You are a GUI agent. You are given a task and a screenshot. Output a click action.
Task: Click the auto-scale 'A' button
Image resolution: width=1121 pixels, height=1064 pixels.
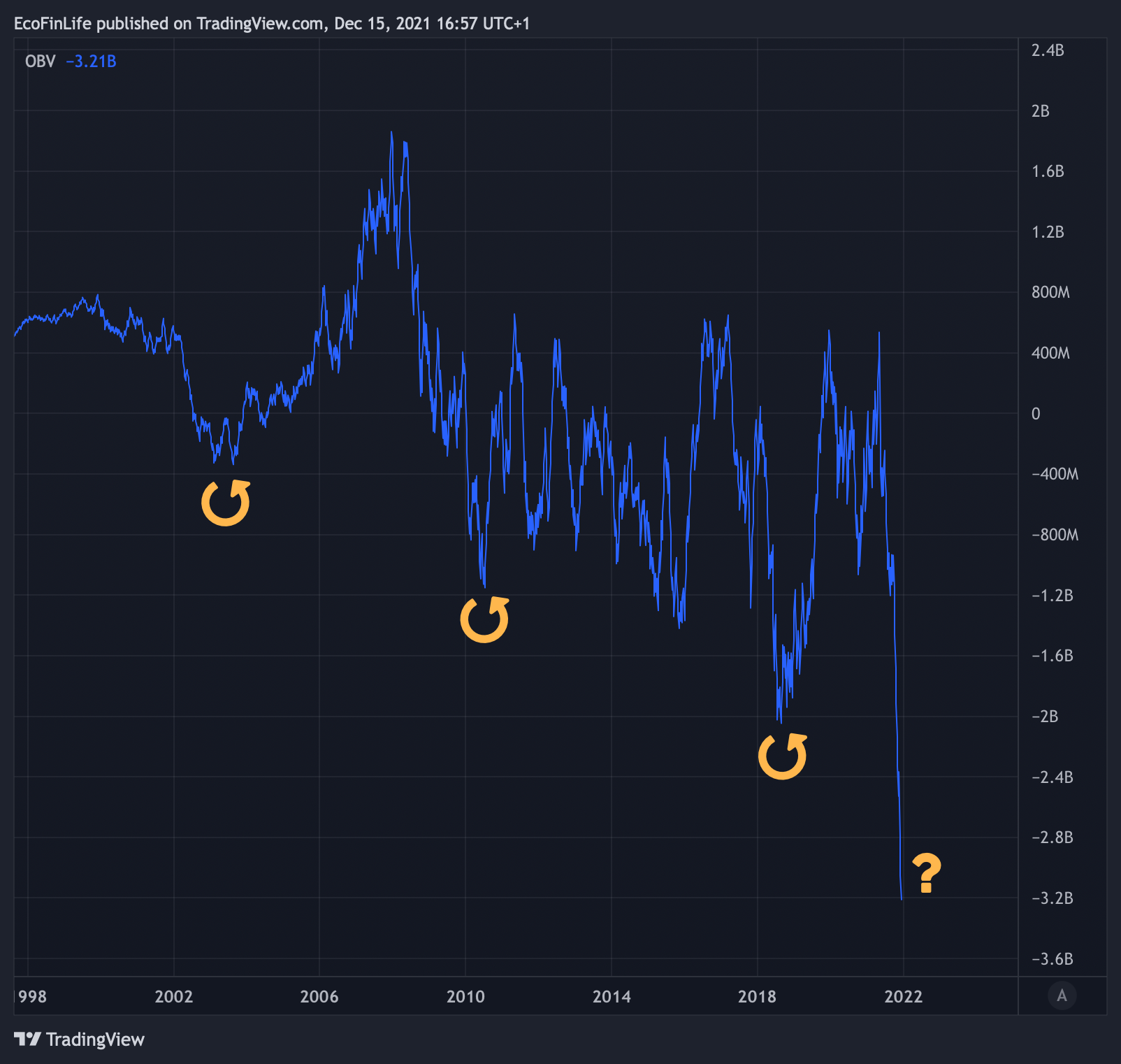pyautogui.click(x=1062, y=995)
